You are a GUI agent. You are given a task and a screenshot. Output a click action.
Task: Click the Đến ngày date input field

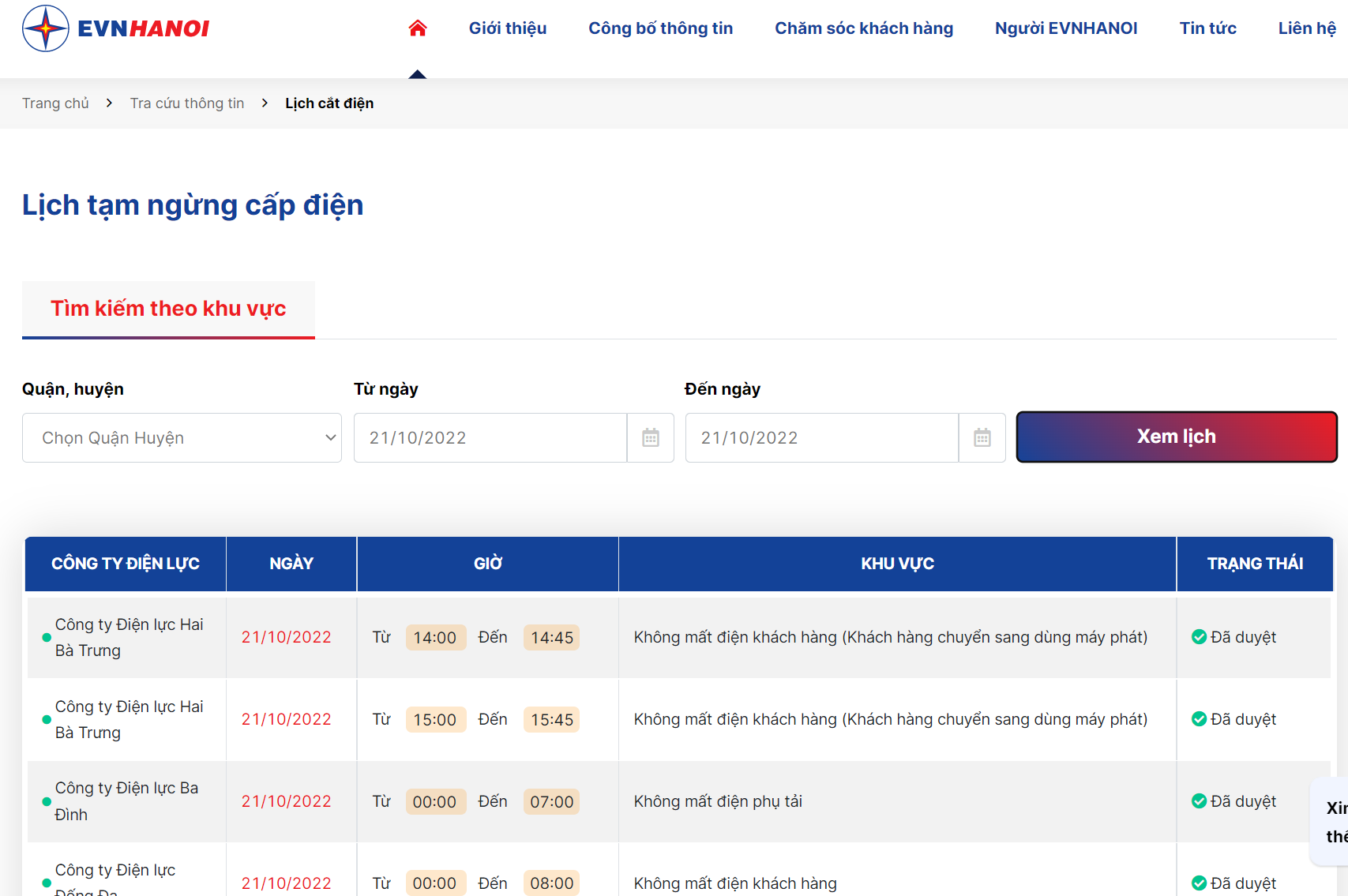822,437
